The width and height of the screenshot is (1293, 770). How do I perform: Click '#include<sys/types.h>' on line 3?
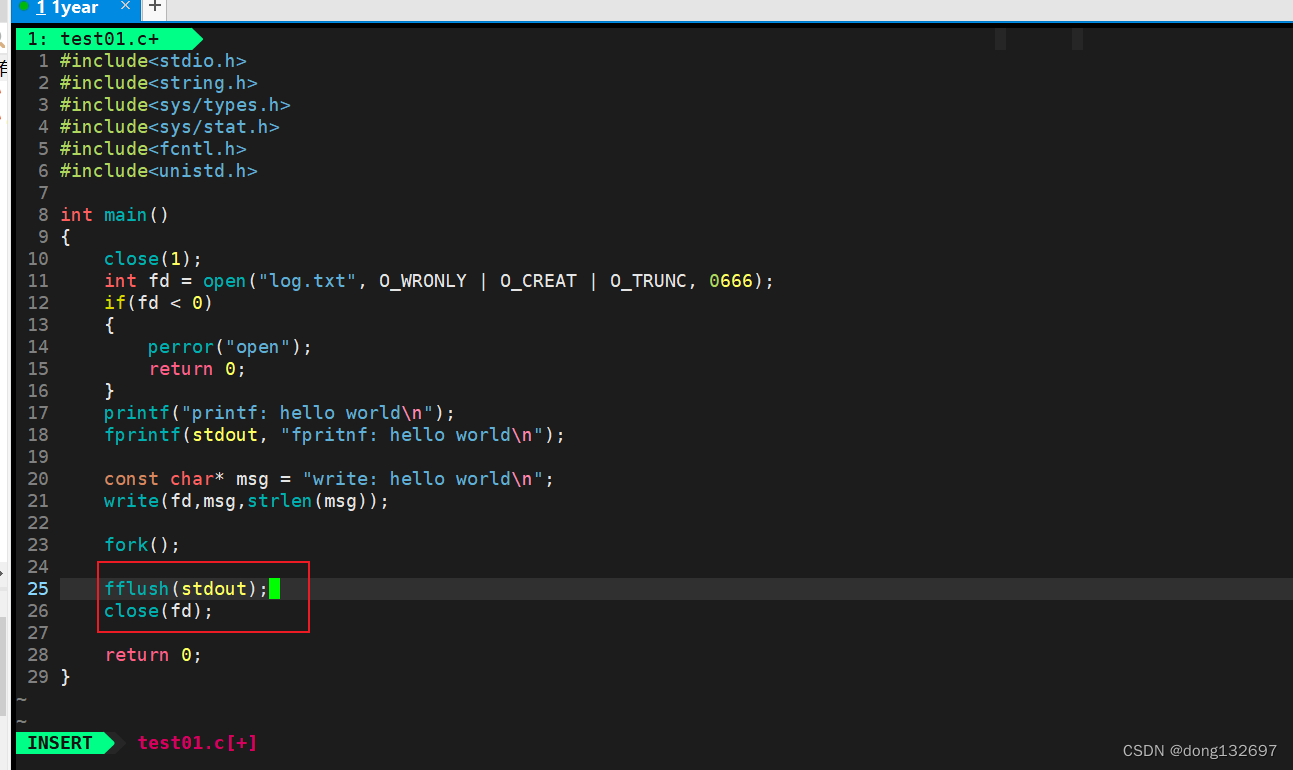coord(175,105)
